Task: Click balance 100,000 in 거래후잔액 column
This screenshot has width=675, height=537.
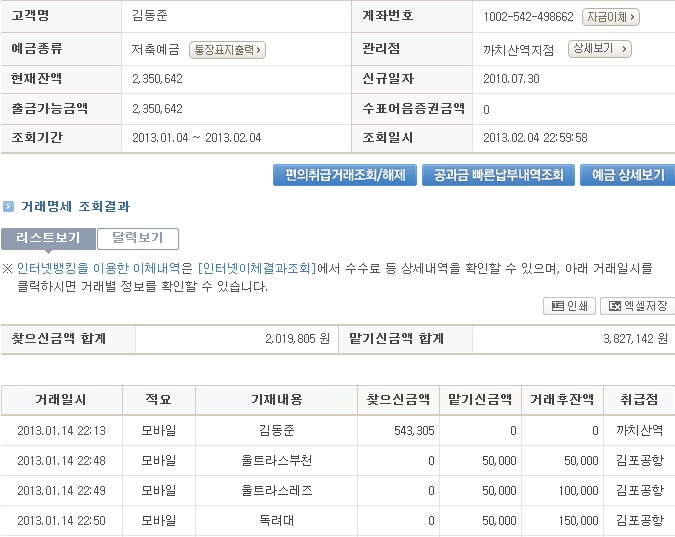Action: click(x=579, y=490)
